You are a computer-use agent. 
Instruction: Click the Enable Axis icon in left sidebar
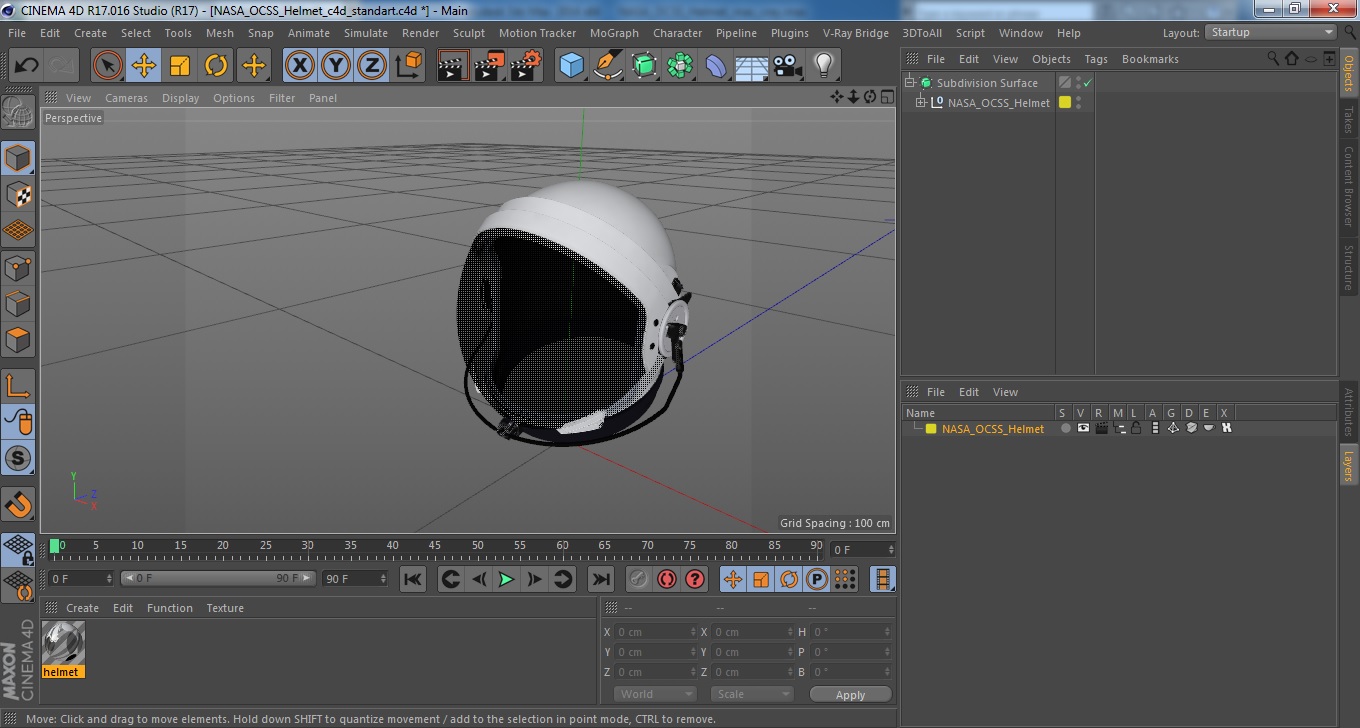(18, 386)
